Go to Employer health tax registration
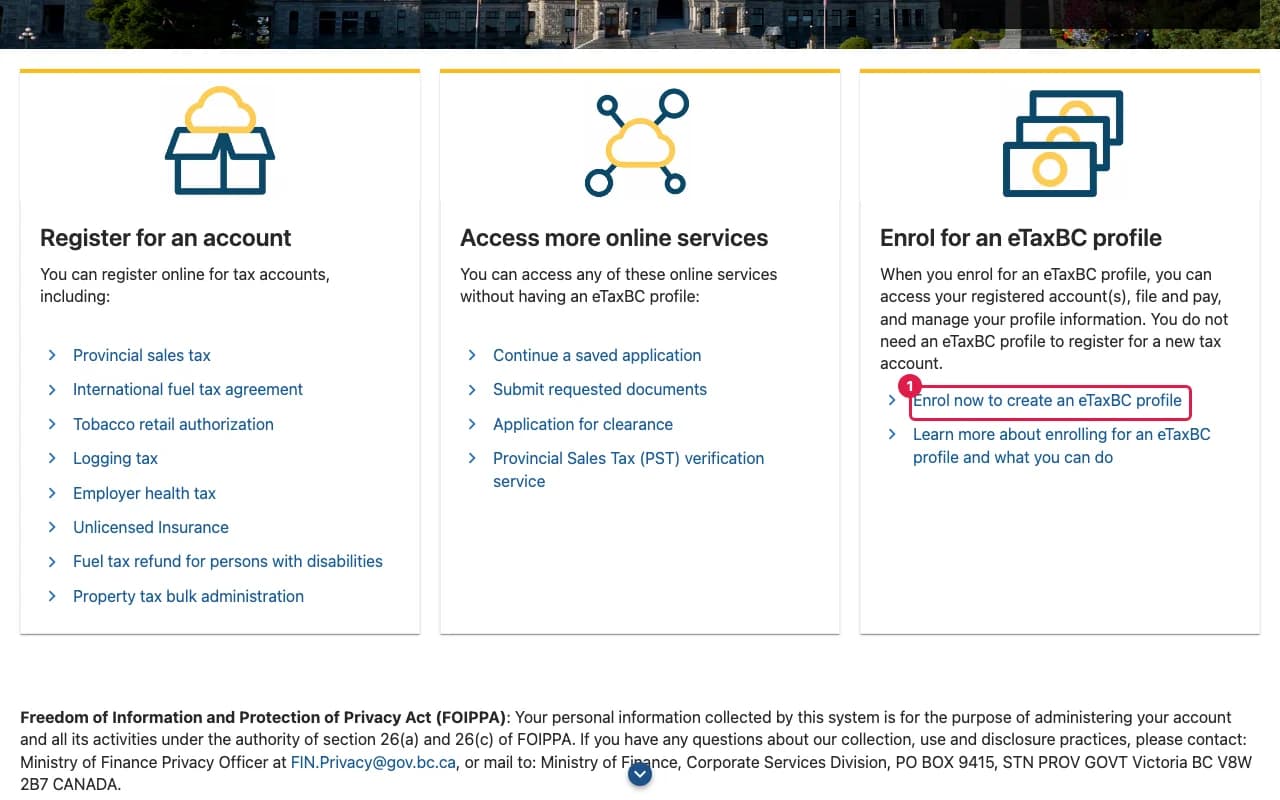The image size is (1280, 800). point(144,493)
